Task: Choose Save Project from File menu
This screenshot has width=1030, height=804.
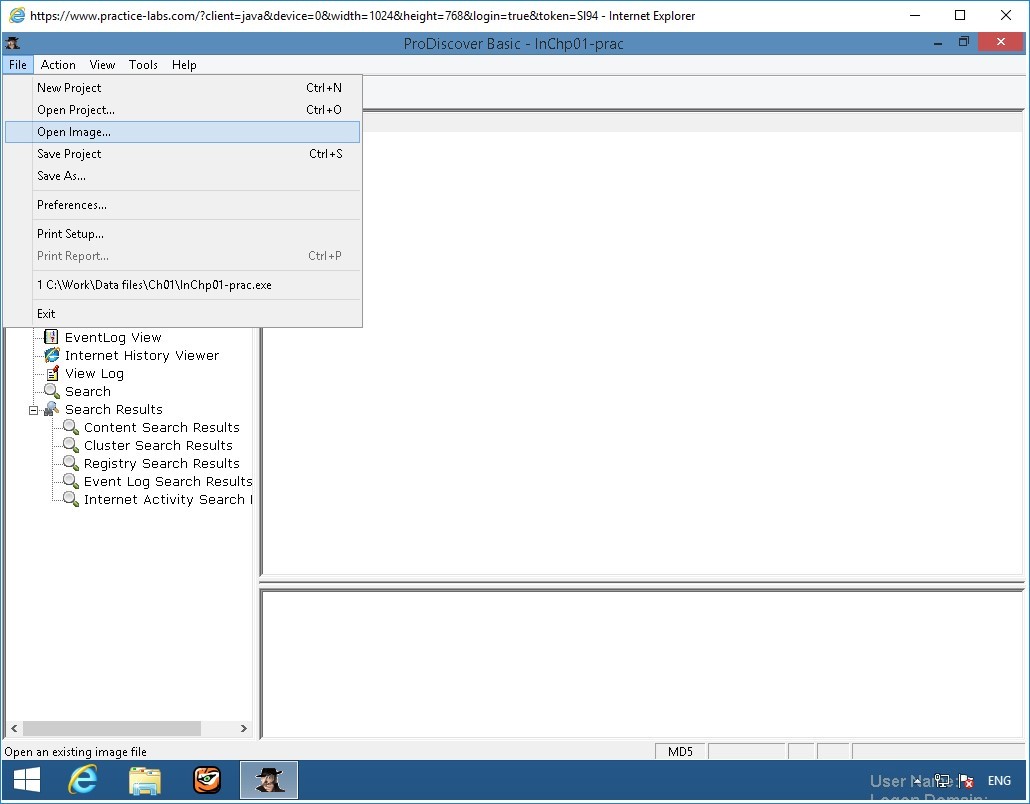Action: point(183,154)
